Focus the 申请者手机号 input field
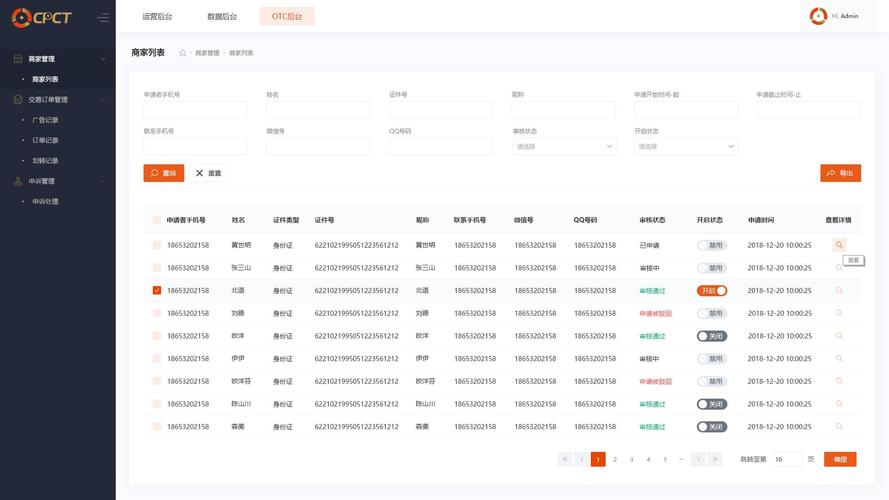This screenshot has width=889, height=500. [196, 109]
